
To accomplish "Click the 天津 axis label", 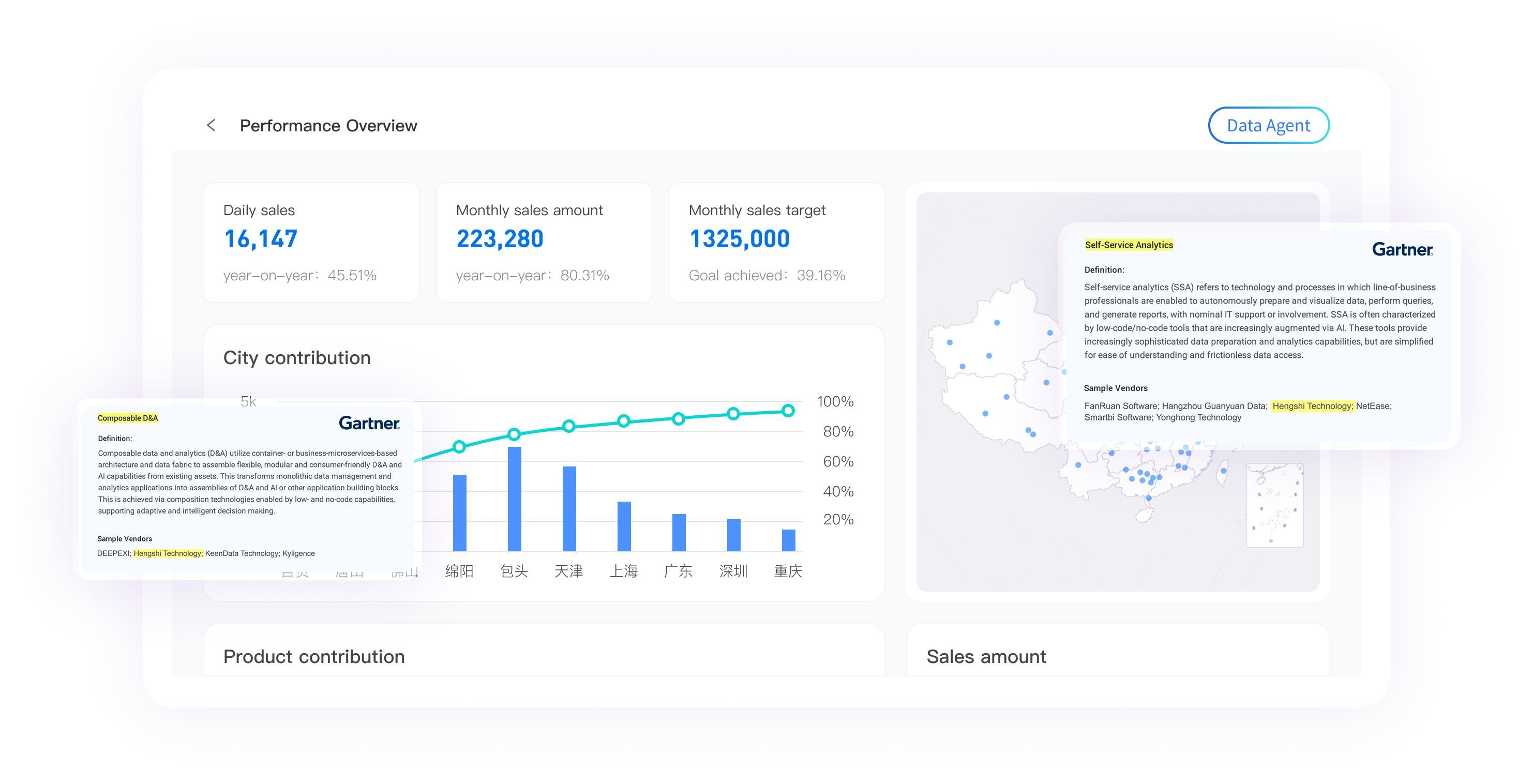I will pos(569,570).
